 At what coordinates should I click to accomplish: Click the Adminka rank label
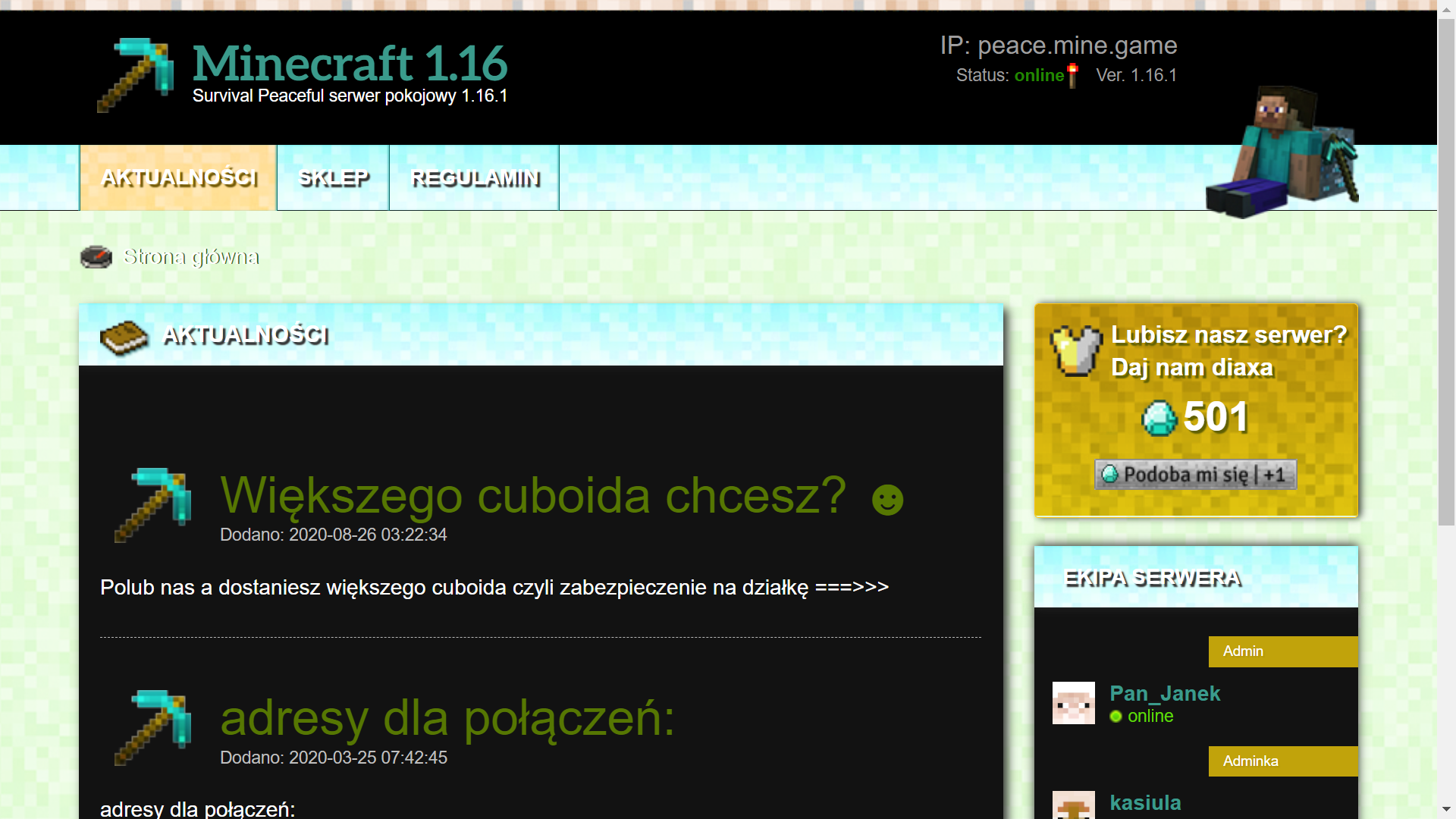[x=1283, y=761]
